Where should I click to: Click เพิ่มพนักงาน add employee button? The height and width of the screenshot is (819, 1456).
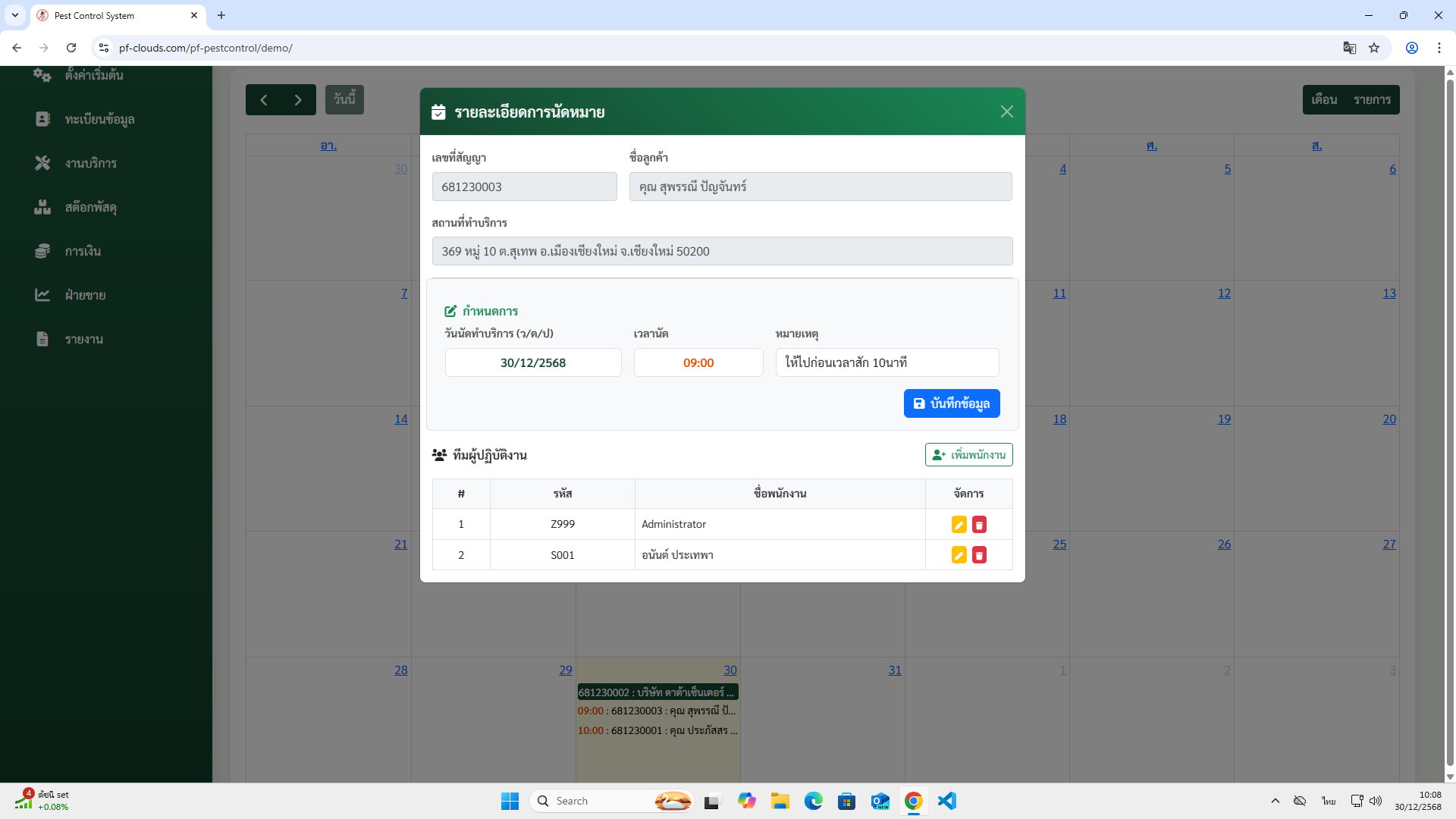point(968,455)
